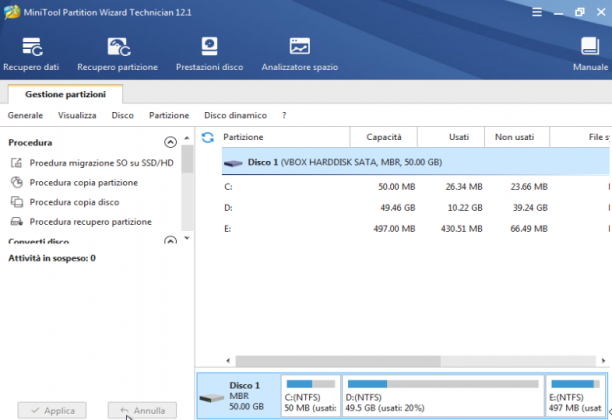Open the Manuale help icon

point(590,54)
